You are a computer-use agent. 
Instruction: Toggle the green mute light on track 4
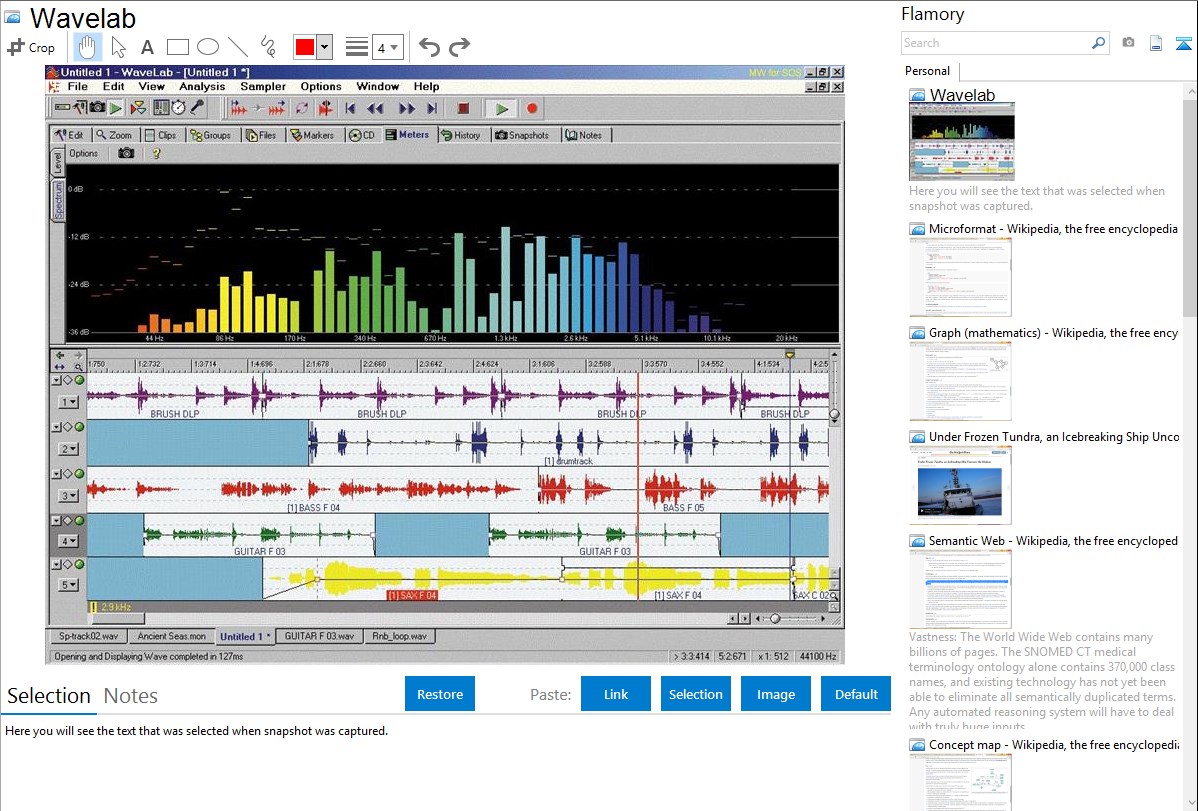click(x=79, y=521)
